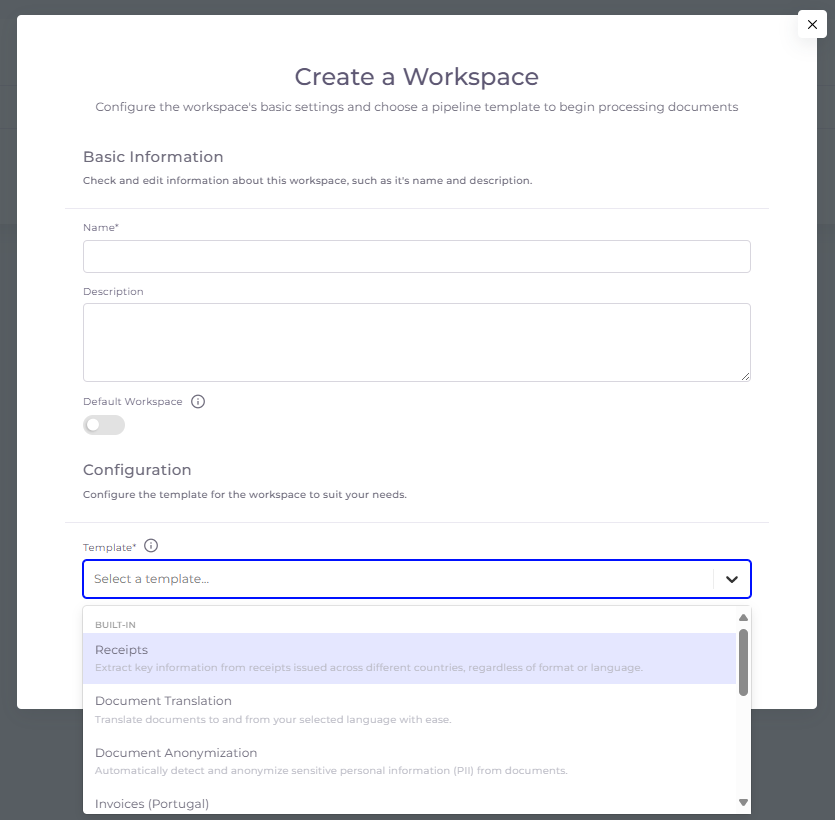
Task: Open the 'Select a template...' combo box
Action: [x=400, y=579]
